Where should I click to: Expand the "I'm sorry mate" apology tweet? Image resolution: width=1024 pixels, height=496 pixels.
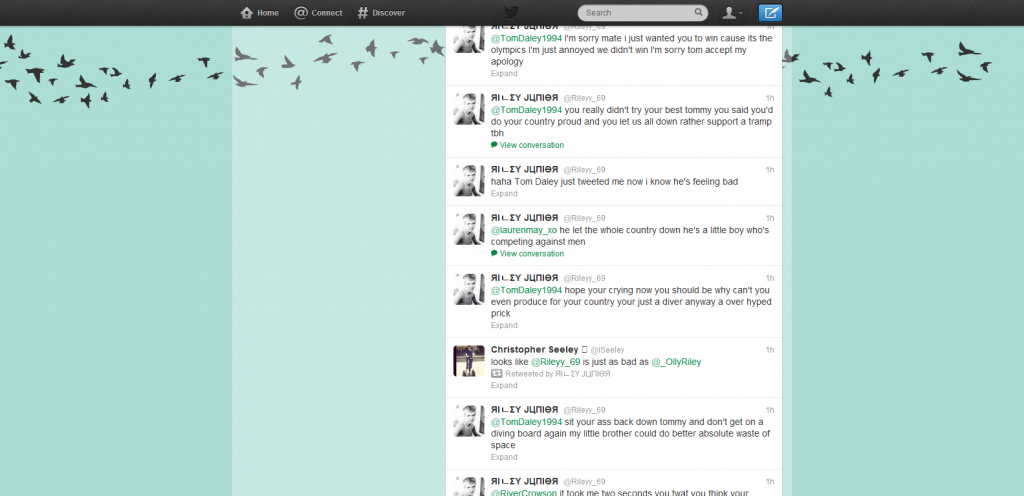pos(504,74)
